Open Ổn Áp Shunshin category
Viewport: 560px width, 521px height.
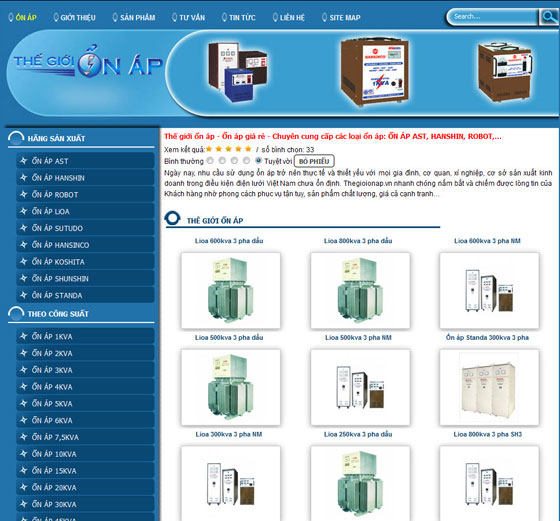point(85,278)
